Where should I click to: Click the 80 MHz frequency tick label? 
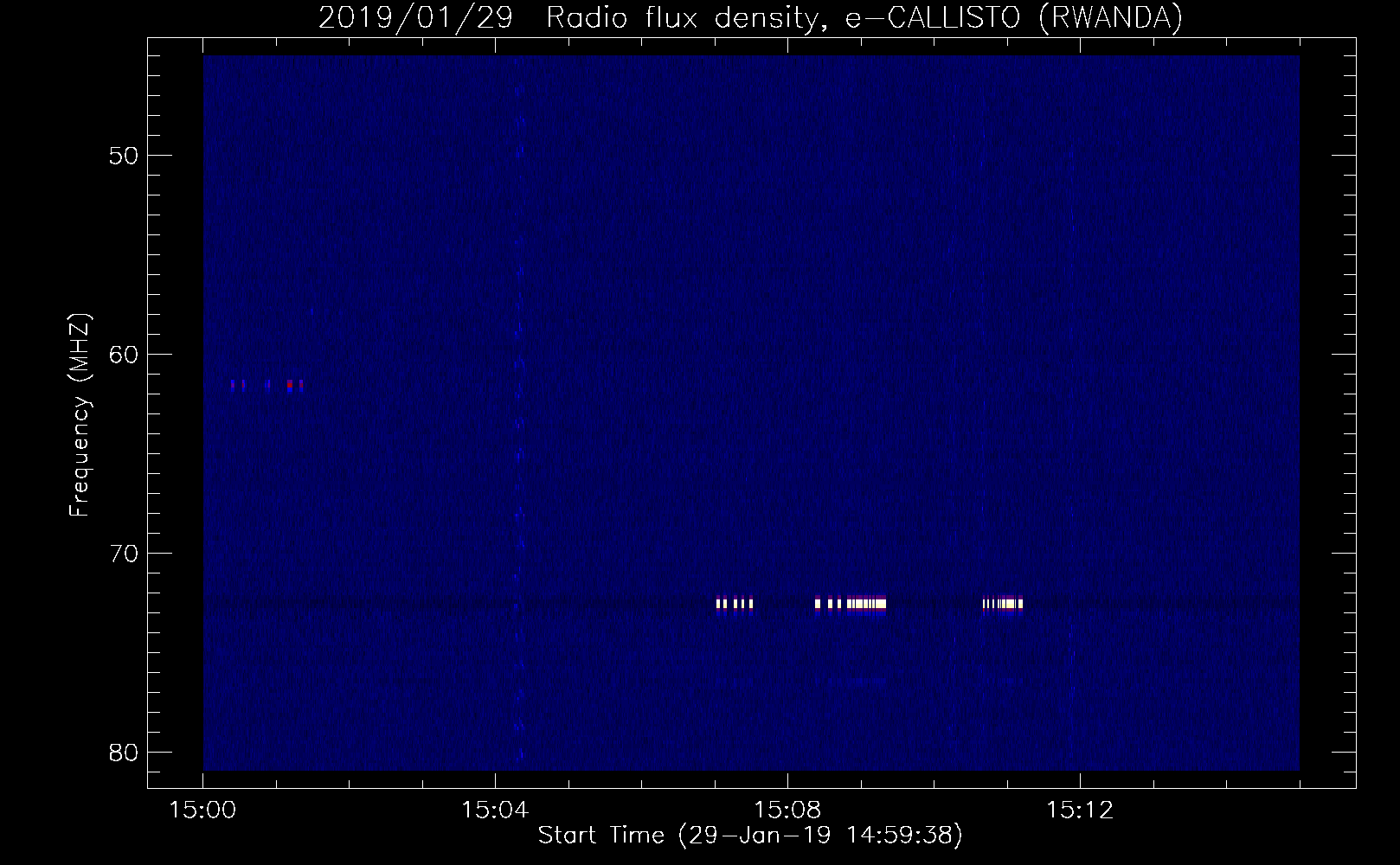(x=125, y=753)
